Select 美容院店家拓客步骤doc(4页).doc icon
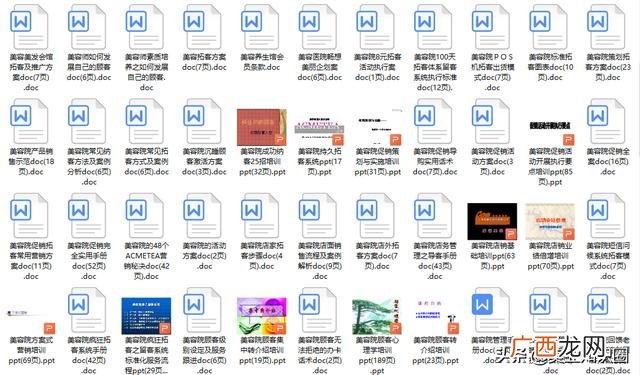 (x=260, y=216)
